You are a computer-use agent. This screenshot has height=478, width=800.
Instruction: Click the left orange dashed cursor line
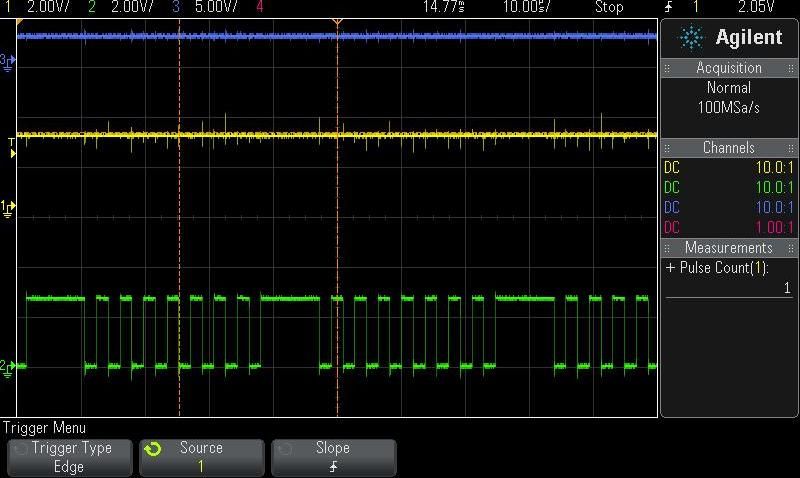point(179,217)
